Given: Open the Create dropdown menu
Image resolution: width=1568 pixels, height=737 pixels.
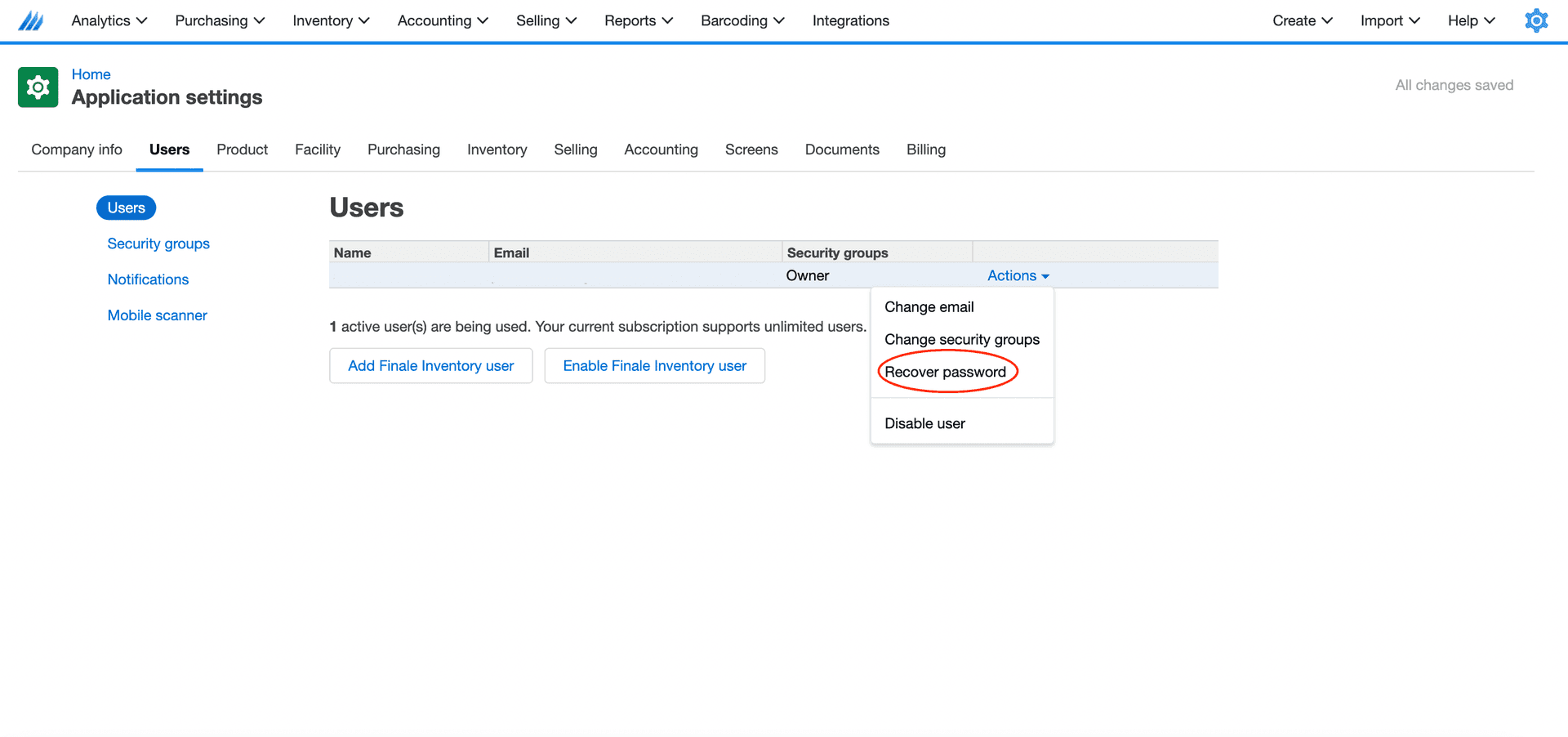Looking at the screenshot, I should [x=1302, y=20].
